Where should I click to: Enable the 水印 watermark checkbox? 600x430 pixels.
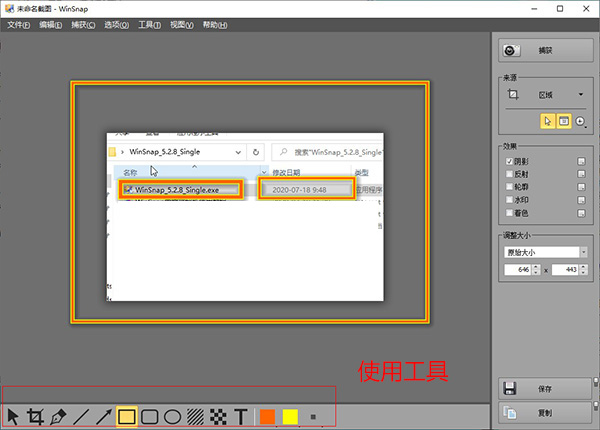pos(509,200)
